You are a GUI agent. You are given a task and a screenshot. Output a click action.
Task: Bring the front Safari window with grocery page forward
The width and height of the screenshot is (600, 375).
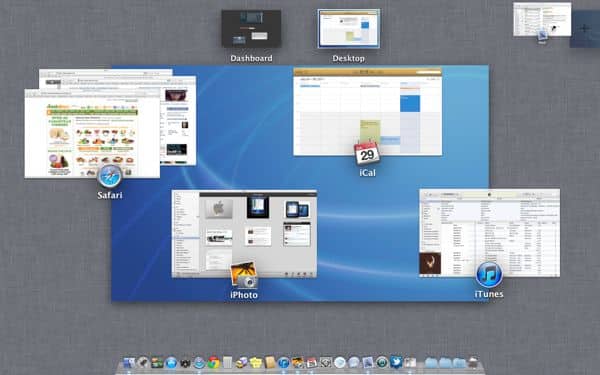pos(92,134)
